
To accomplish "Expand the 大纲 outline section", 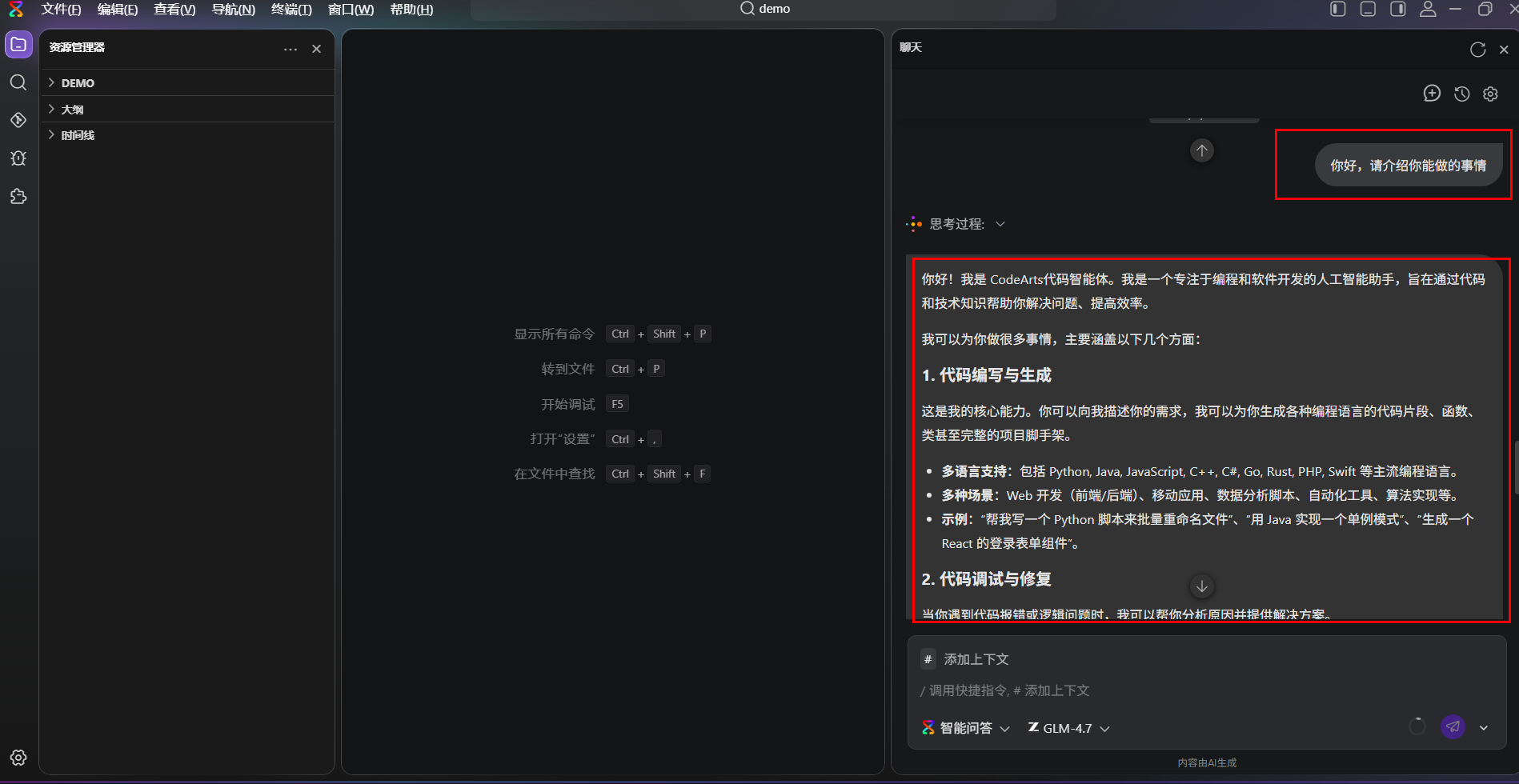I will click(187, 110).
